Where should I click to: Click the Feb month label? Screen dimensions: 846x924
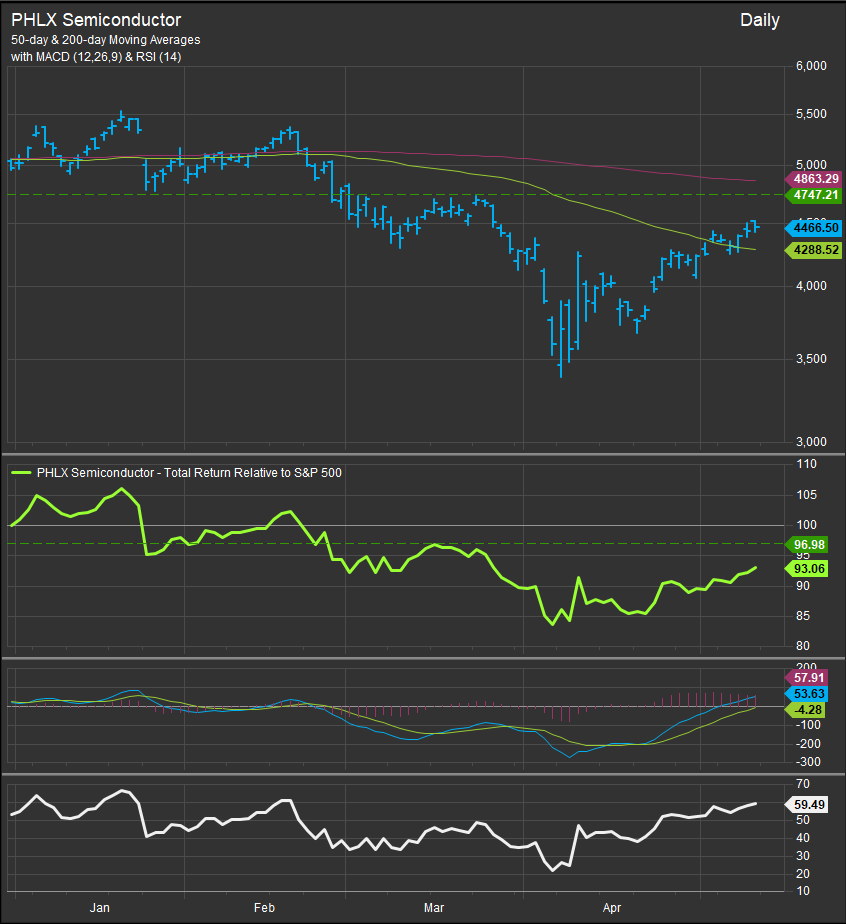pos(265,908)
